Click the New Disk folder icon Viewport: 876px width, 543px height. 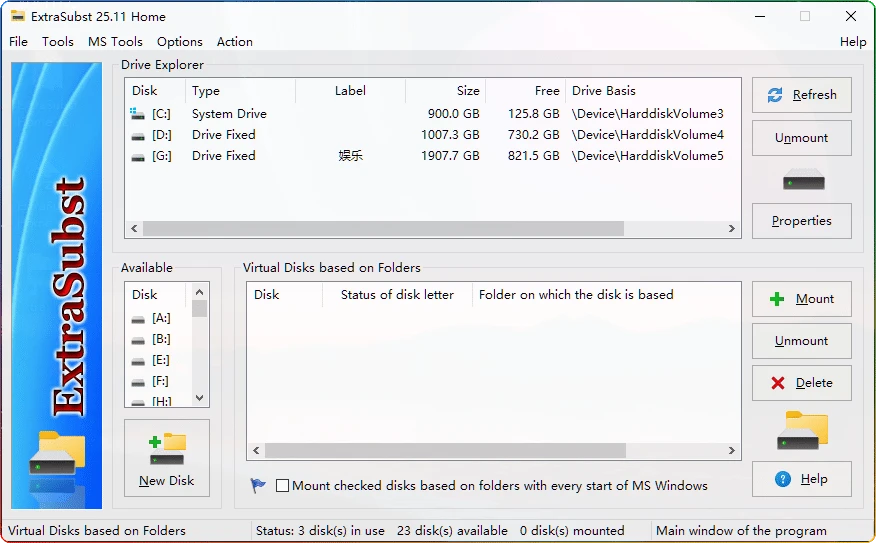(x=167, y=449)
